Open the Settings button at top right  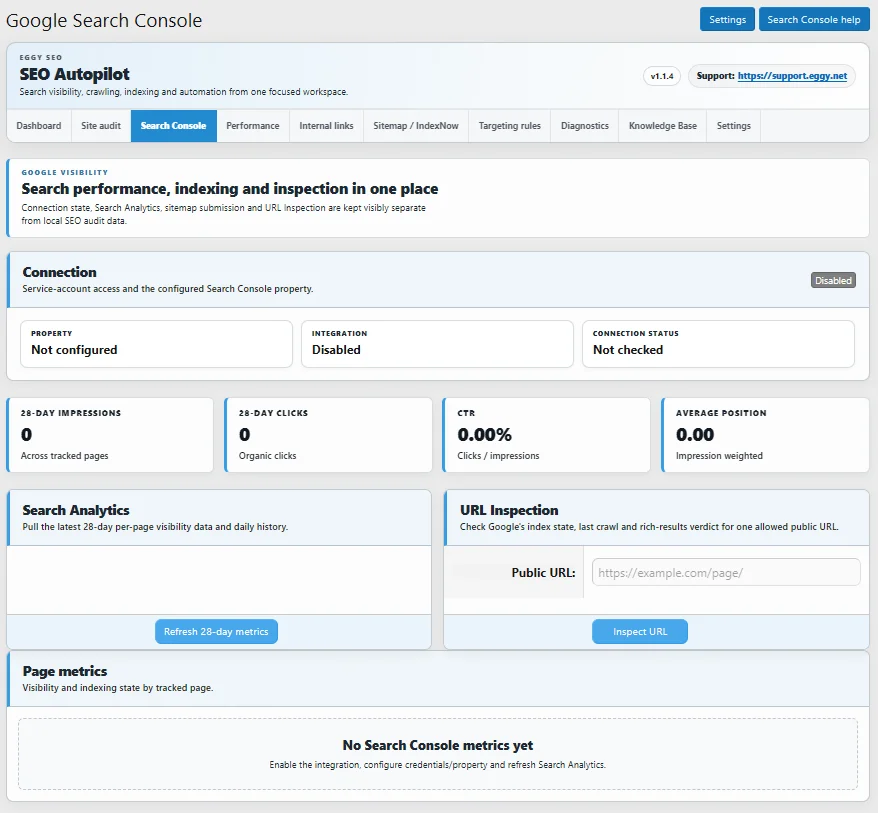coord(727,20)
